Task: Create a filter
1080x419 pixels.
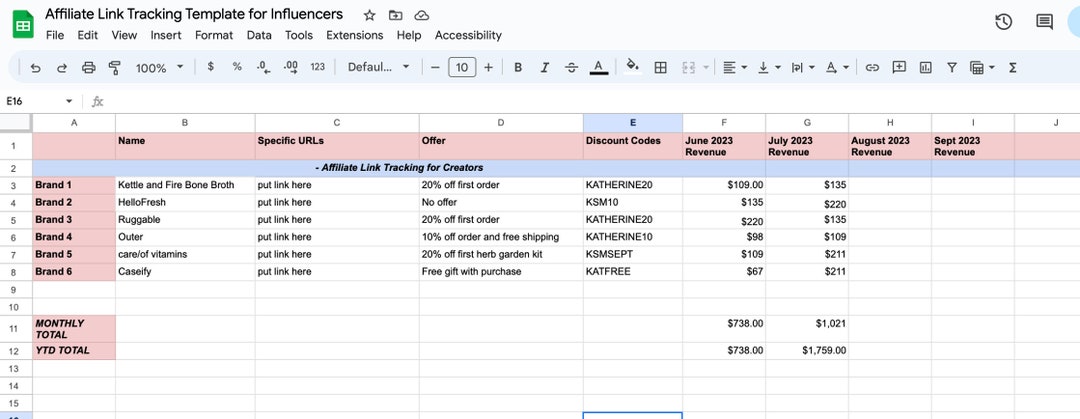Action: pyautogui.click(x=952, y=67)
